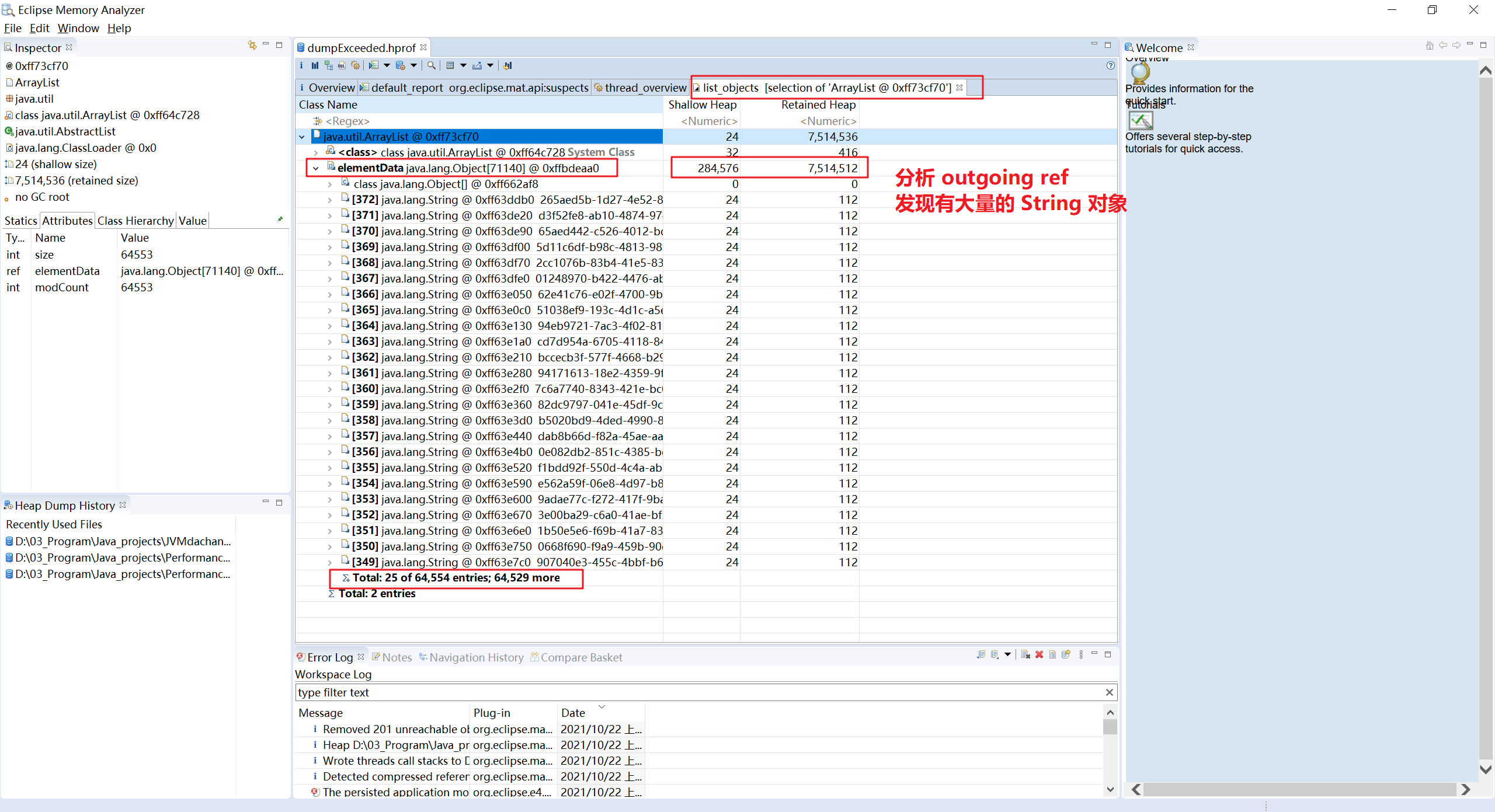
Task: Open dropdown beside Export icon
Action: [490, 65]
